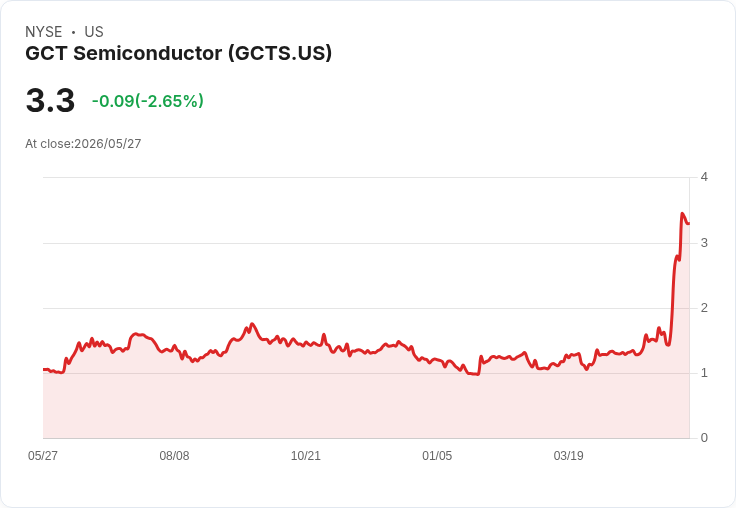Viewport: 736px width, 508px height.
Task: Click the -0.09(-2.65%) change figure
Action: [148, 101]
